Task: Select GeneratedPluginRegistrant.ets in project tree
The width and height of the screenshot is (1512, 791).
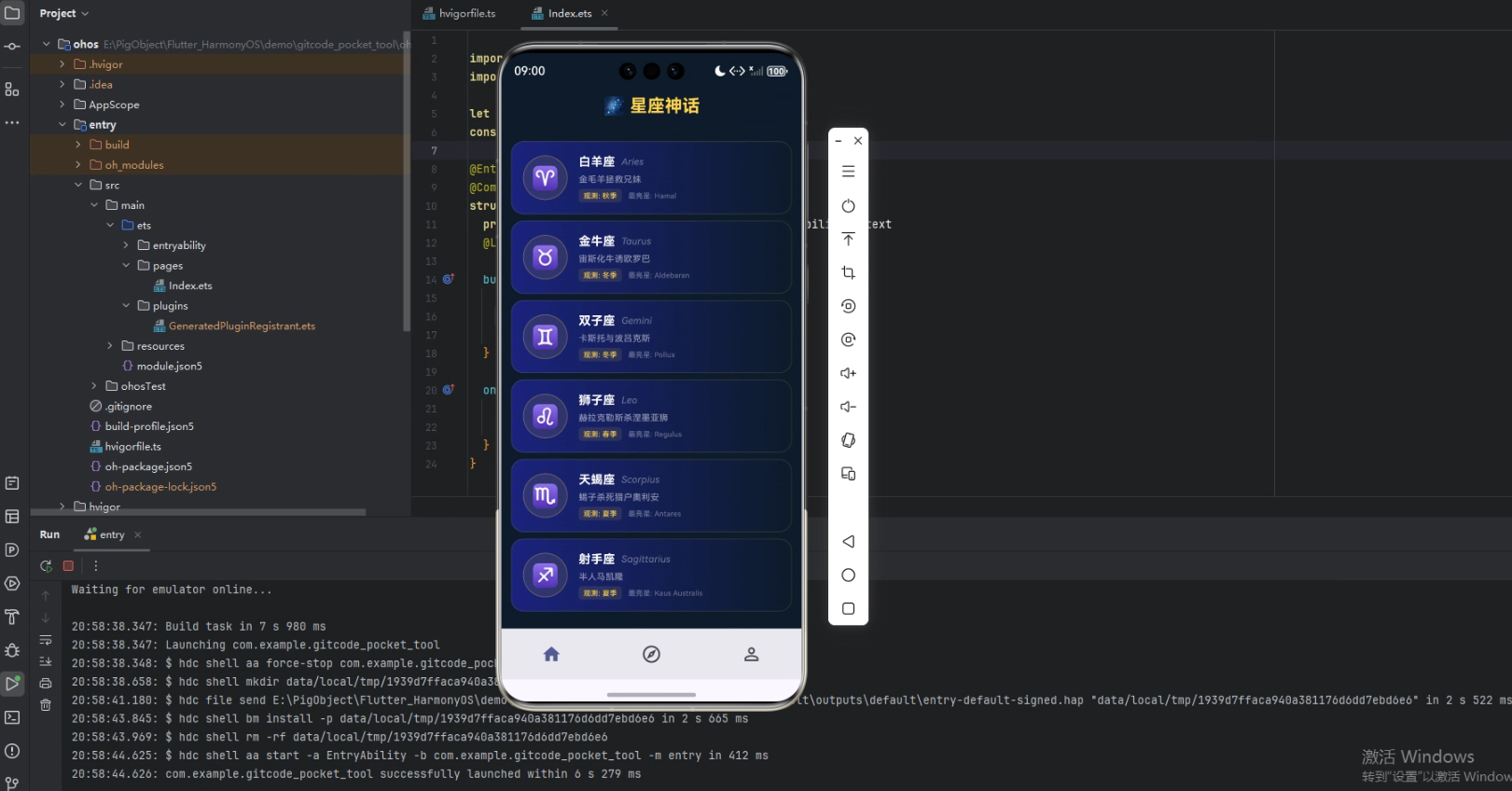Action: (242, 326)
